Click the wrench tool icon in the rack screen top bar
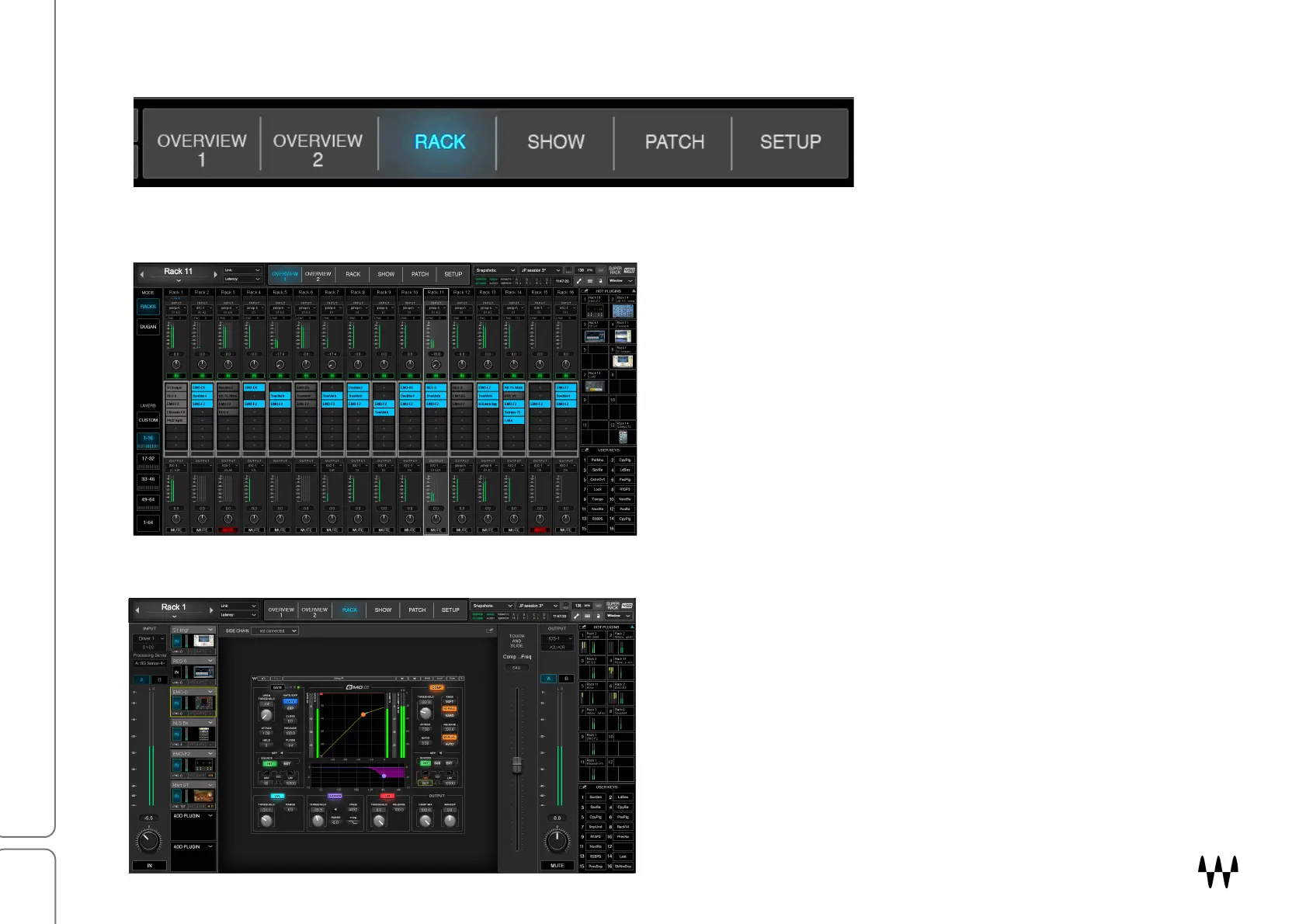Viewport: 1306px width, 924px height. 577,617
